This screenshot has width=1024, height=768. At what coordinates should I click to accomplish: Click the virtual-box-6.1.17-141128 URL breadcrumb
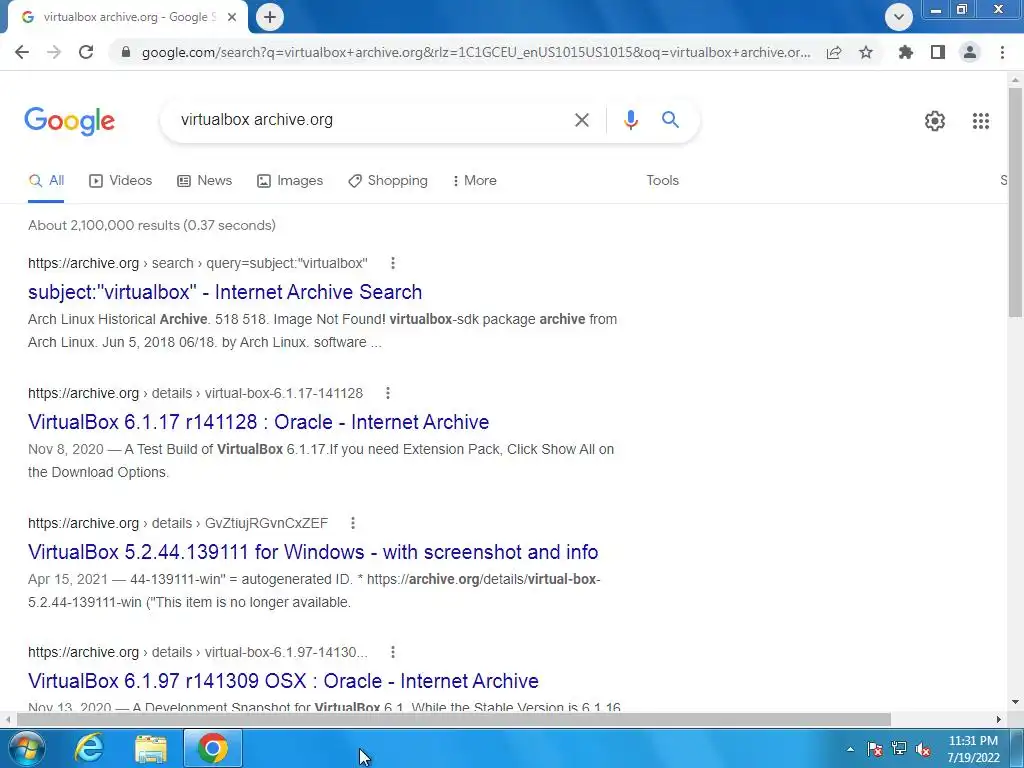[x=195, y=393]
